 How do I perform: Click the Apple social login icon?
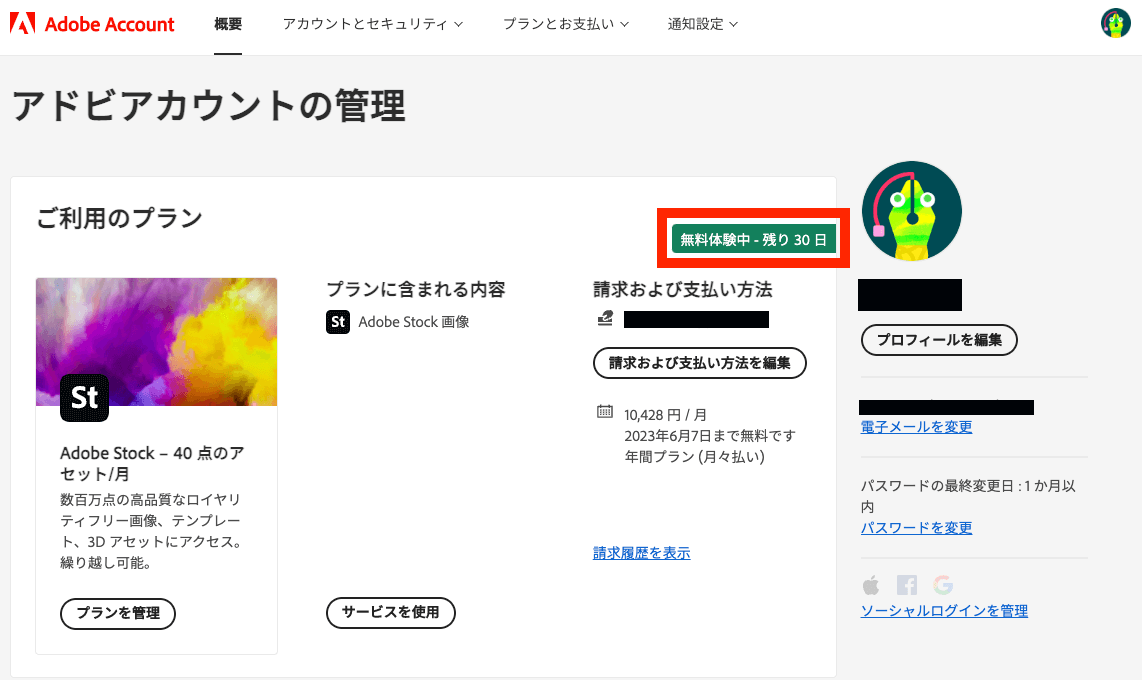coord(870,585)
